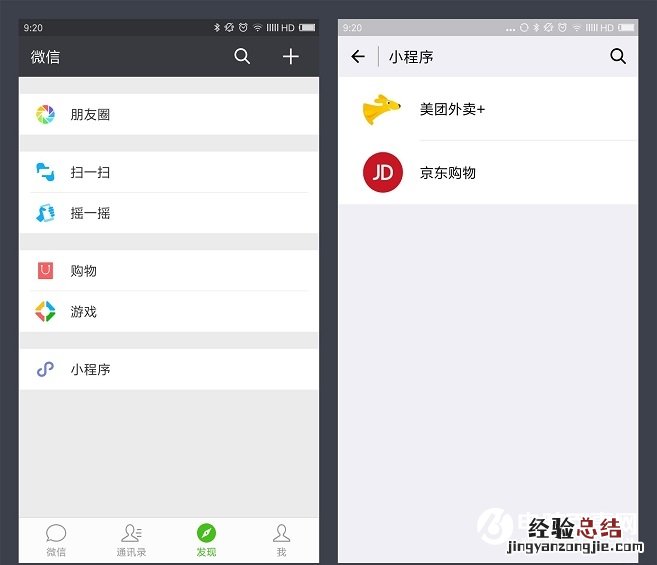Switch to the 通讯录 contacts bottom tab

131,540
